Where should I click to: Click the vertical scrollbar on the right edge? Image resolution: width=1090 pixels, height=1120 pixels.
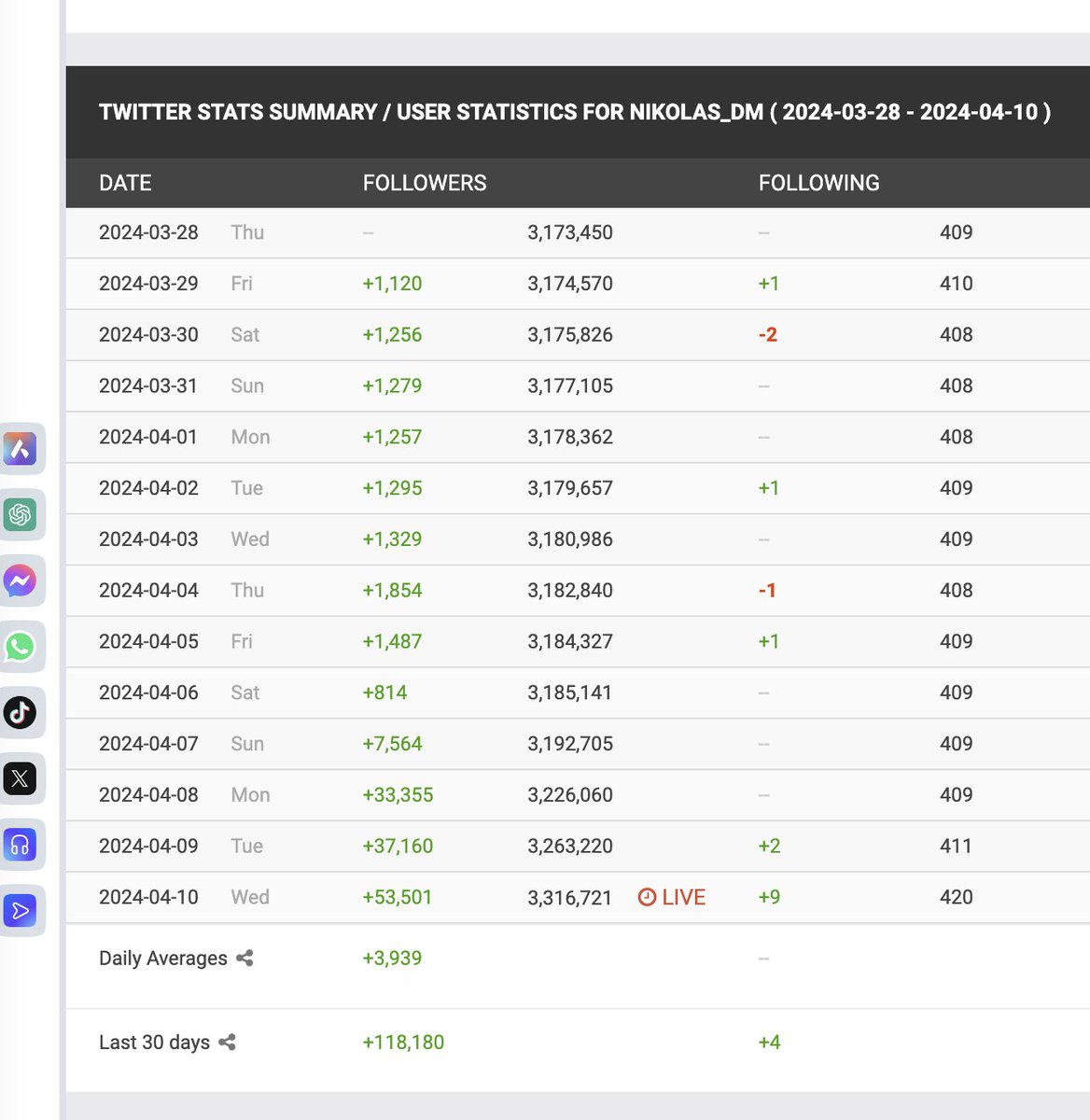[x=1086, y=560]
